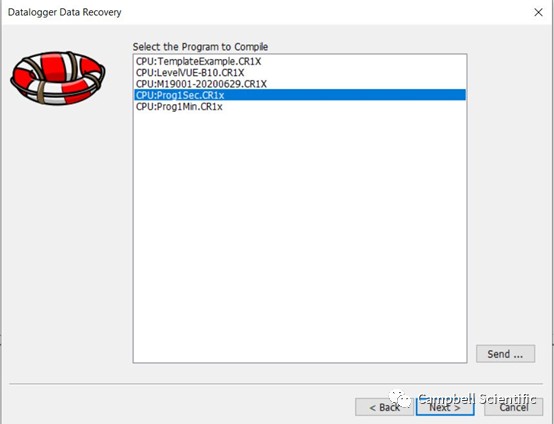Viewport: 554px width, 424px height.
Task: Click the Datalogger Data Recovery title text
Action: tap(65, 12)
